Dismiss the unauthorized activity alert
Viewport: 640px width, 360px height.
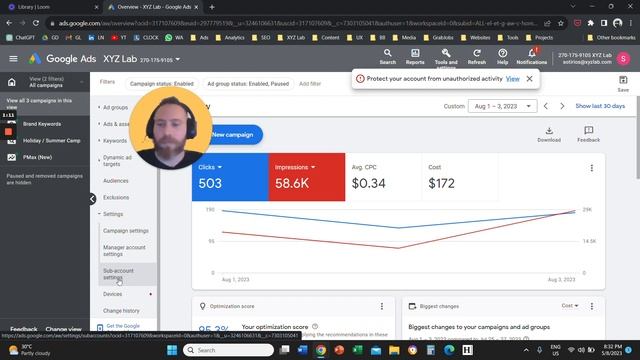pyautogui.click(x=529, y=79)
